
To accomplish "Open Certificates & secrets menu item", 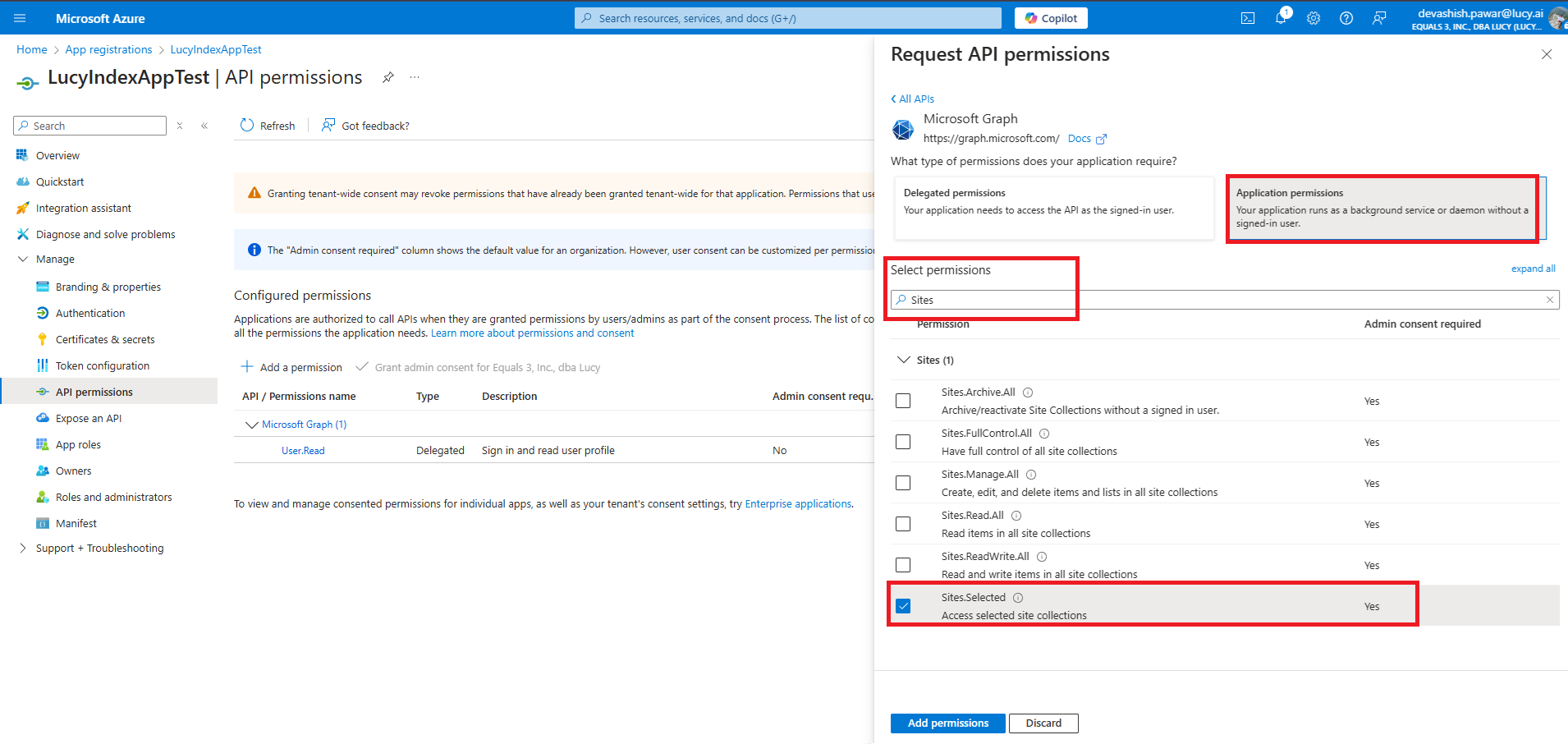I will coord(105,339).
